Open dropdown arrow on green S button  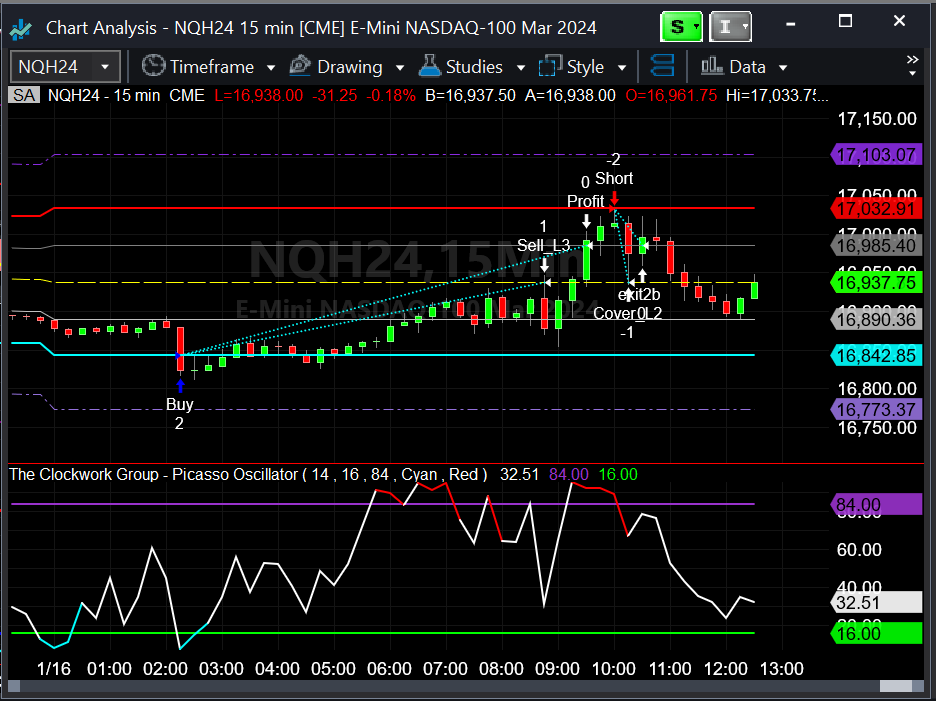click(x=697, y=27)
